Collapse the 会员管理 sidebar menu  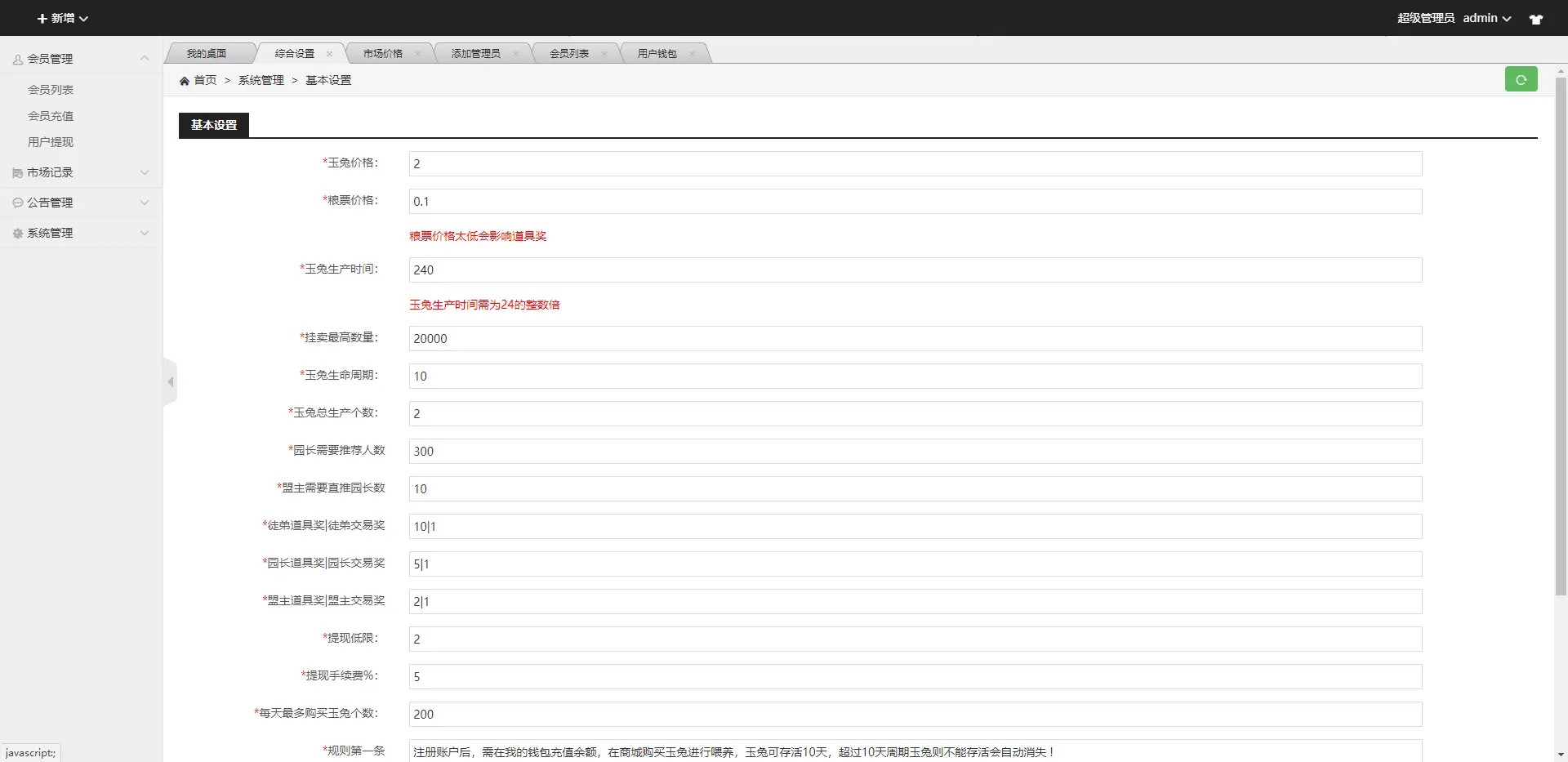coord(81,59)
